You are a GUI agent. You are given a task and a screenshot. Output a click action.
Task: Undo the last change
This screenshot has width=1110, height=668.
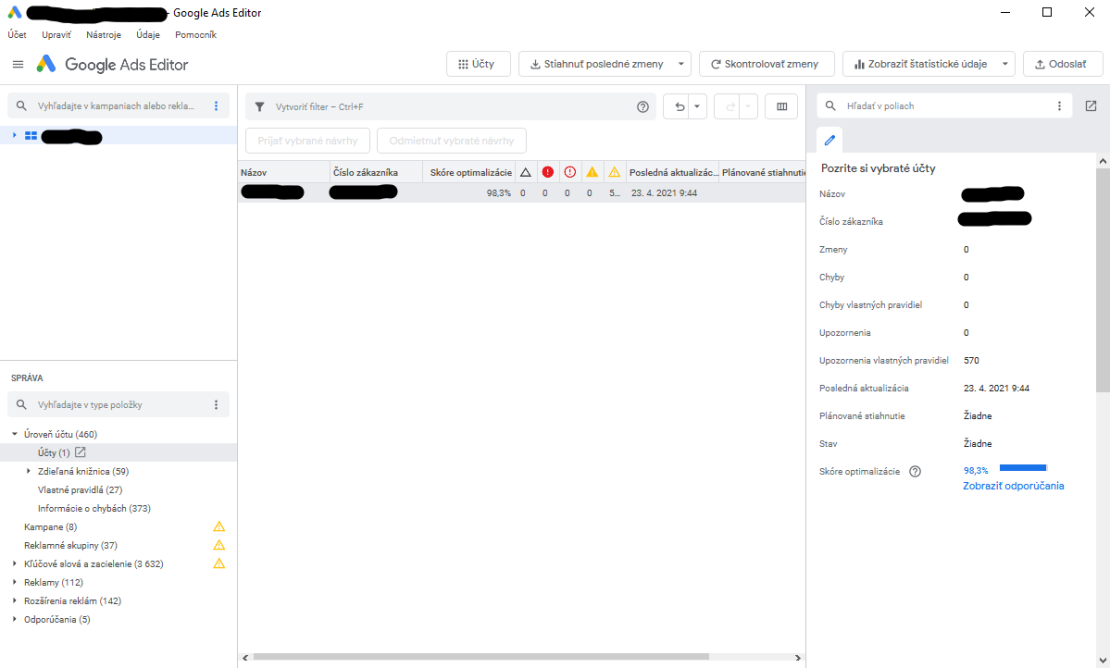(679, 107)
